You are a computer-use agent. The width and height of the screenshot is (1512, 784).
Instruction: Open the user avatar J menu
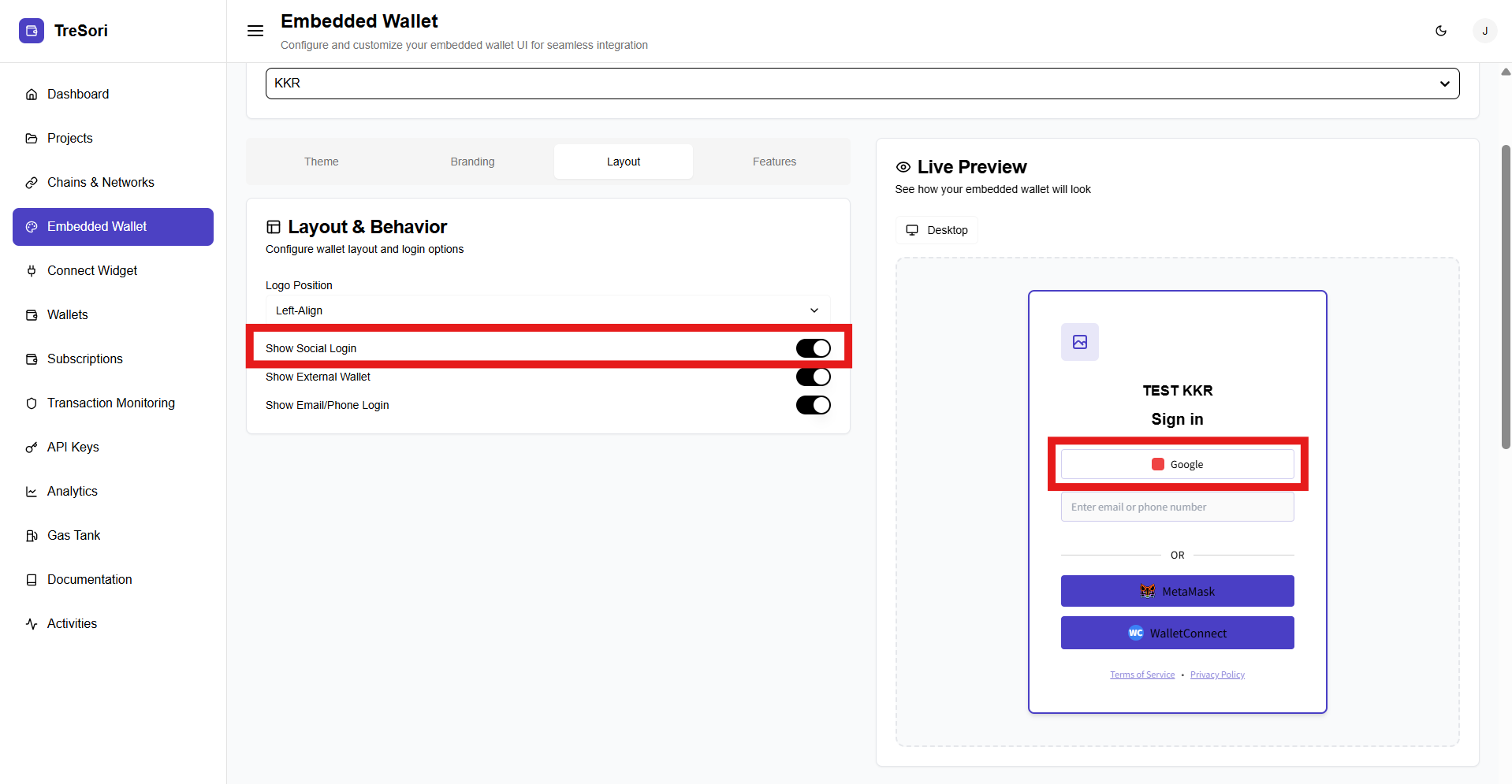pos(1484,31)
